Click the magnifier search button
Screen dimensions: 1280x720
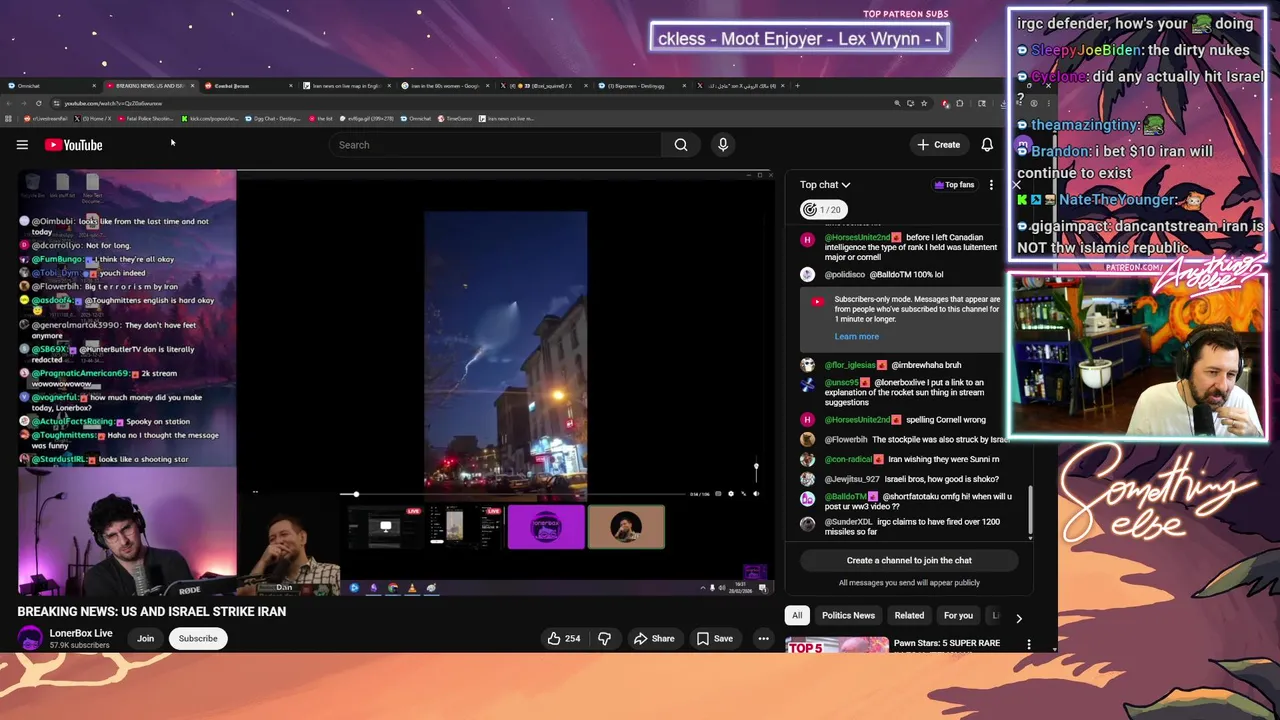tap(681, 145)
